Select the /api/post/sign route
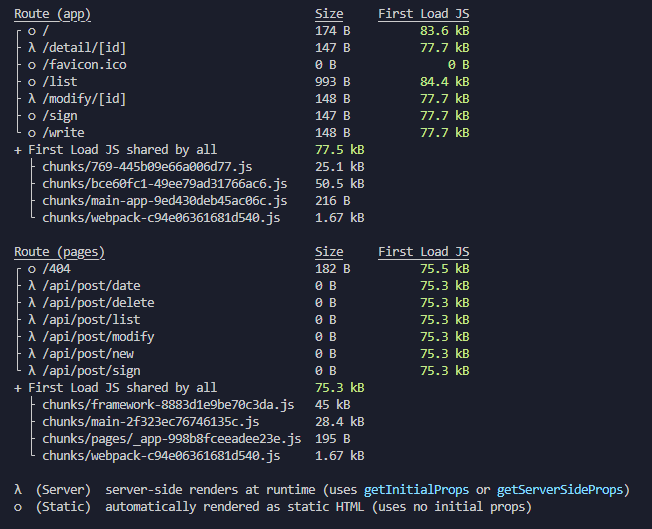 [91, 371]
